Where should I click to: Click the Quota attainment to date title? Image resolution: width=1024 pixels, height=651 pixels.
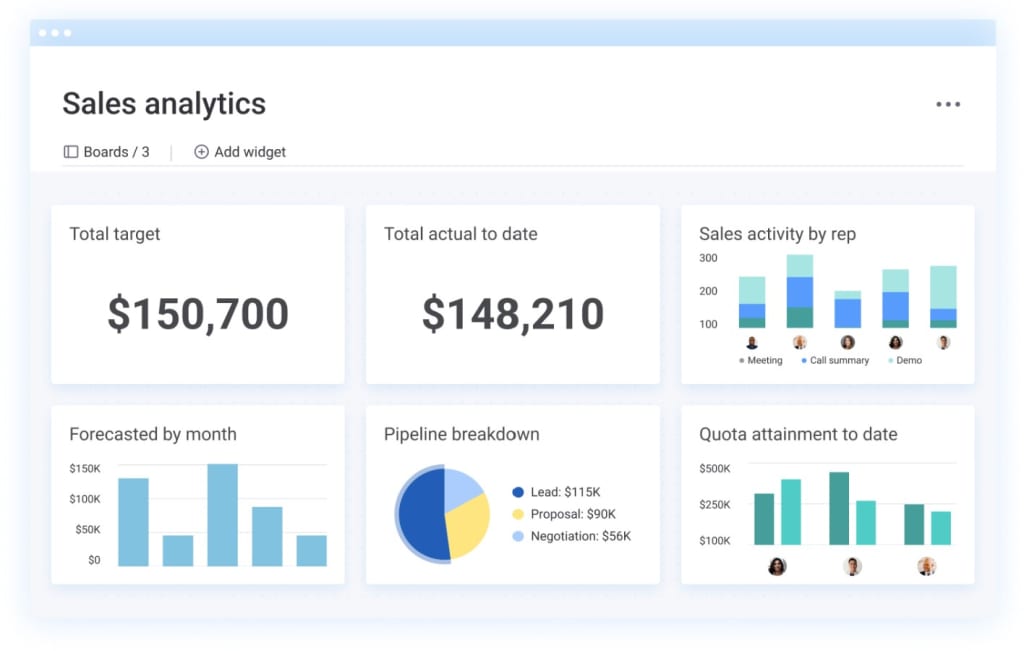[x=798, y=434]
